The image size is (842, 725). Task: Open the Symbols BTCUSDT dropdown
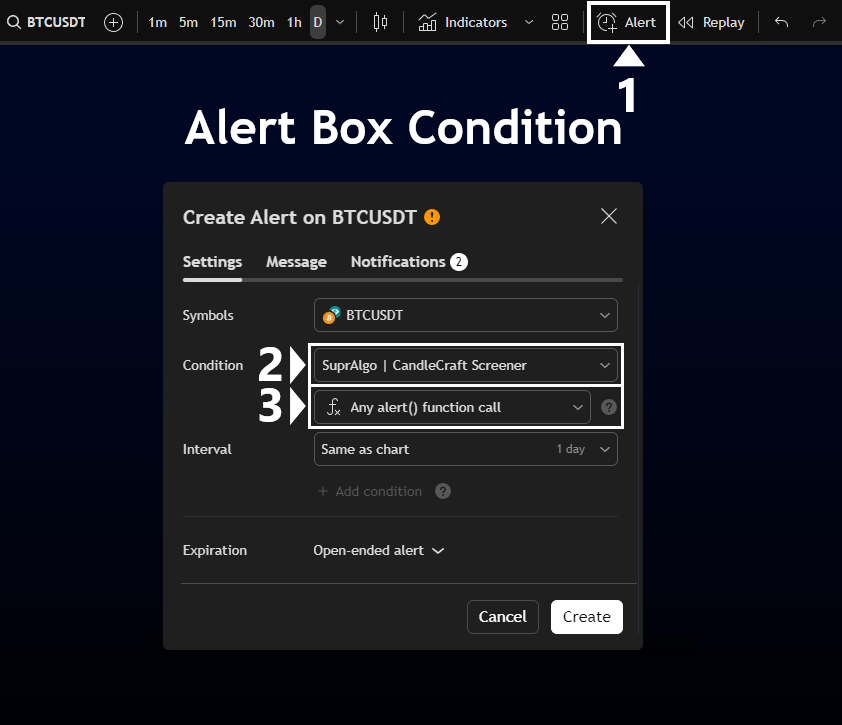click(x=466, y=315)
